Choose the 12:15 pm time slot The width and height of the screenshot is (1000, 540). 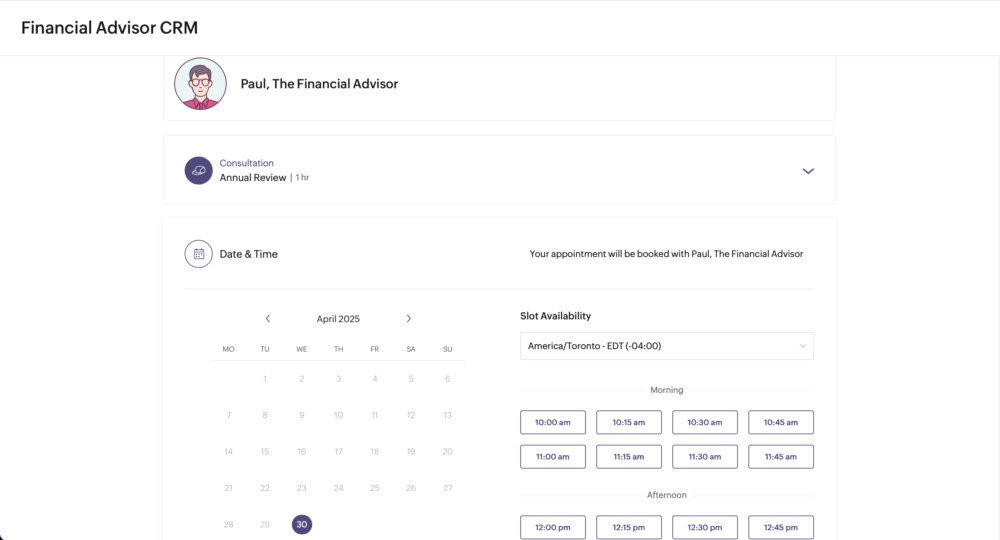[628, 527]
